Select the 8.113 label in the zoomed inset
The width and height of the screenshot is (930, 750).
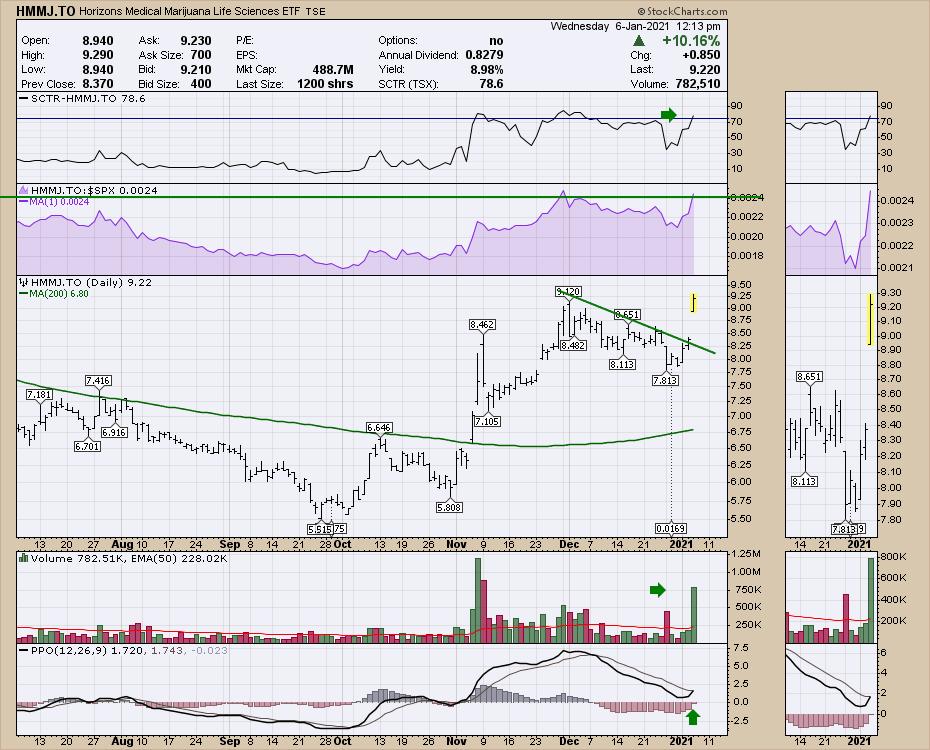[x=804, y=481]
